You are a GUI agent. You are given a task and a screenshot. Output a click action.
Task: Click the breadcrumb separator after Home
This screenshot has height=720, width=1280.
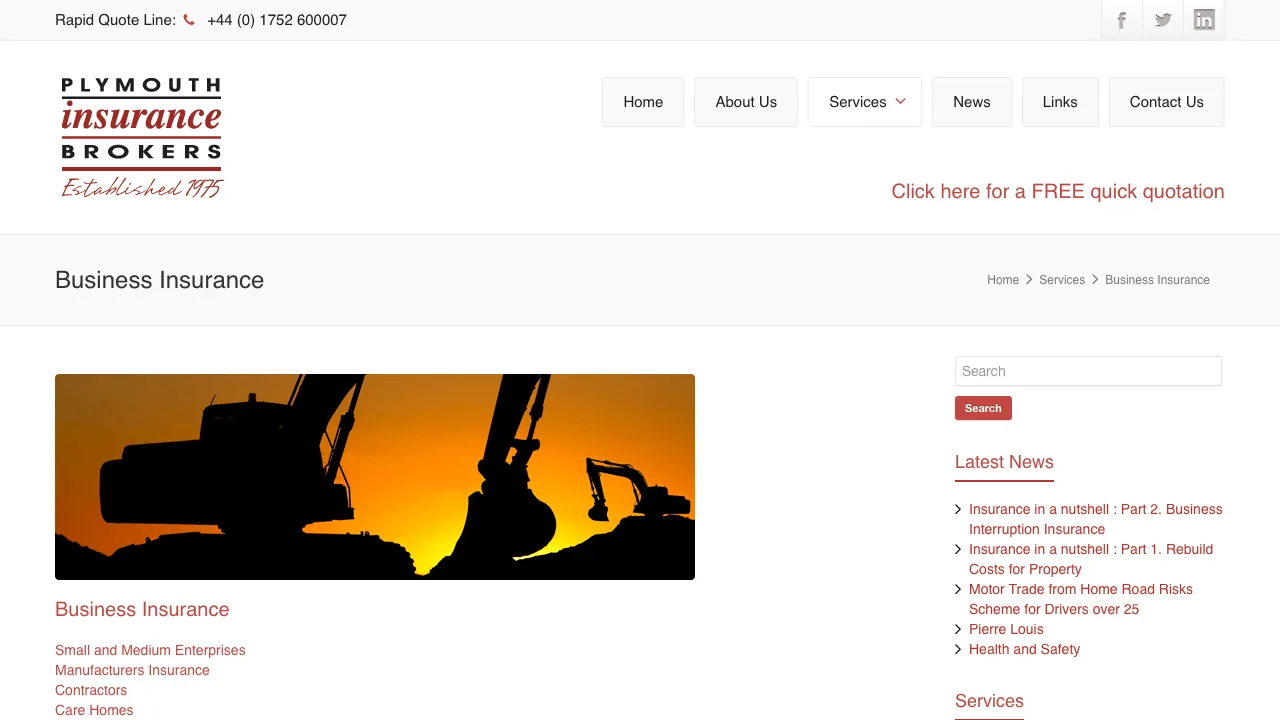click(x=1028, y=280)
